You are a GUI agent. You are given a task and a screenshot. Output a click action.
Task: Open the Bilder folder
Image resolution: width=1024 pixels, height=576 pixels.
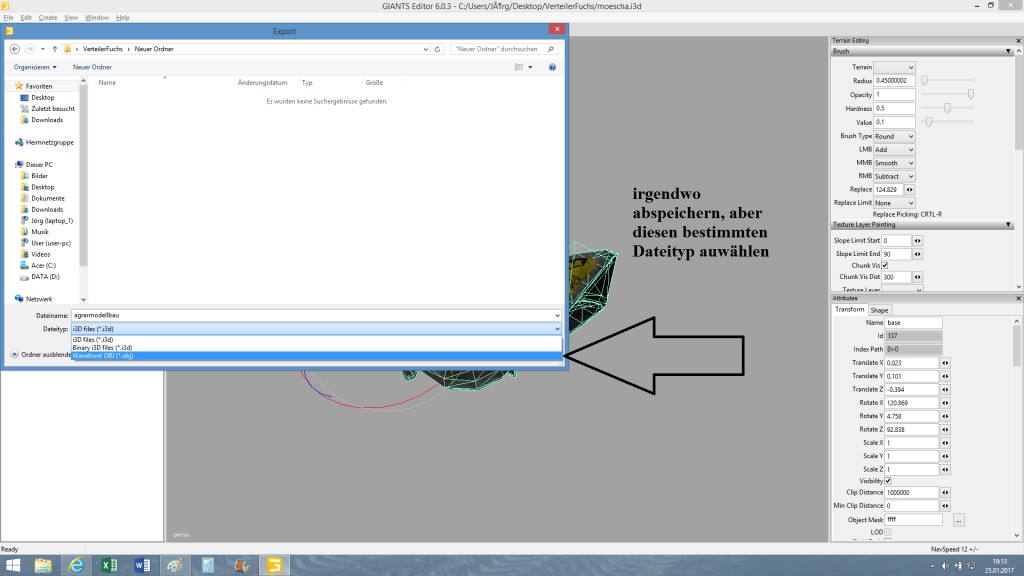tap(39, 176)
